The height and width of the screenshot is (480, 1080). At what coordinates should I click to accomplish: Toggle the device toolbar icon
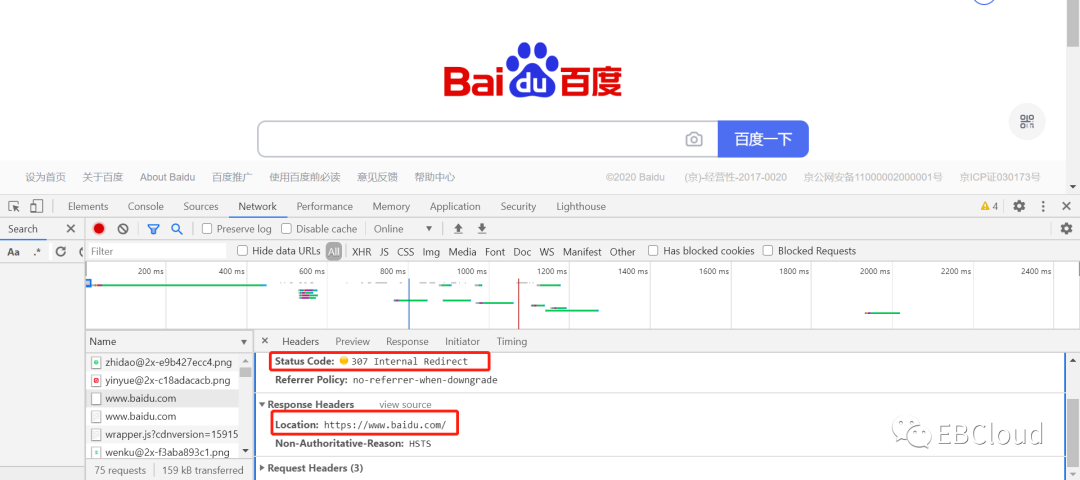point(36,206)
